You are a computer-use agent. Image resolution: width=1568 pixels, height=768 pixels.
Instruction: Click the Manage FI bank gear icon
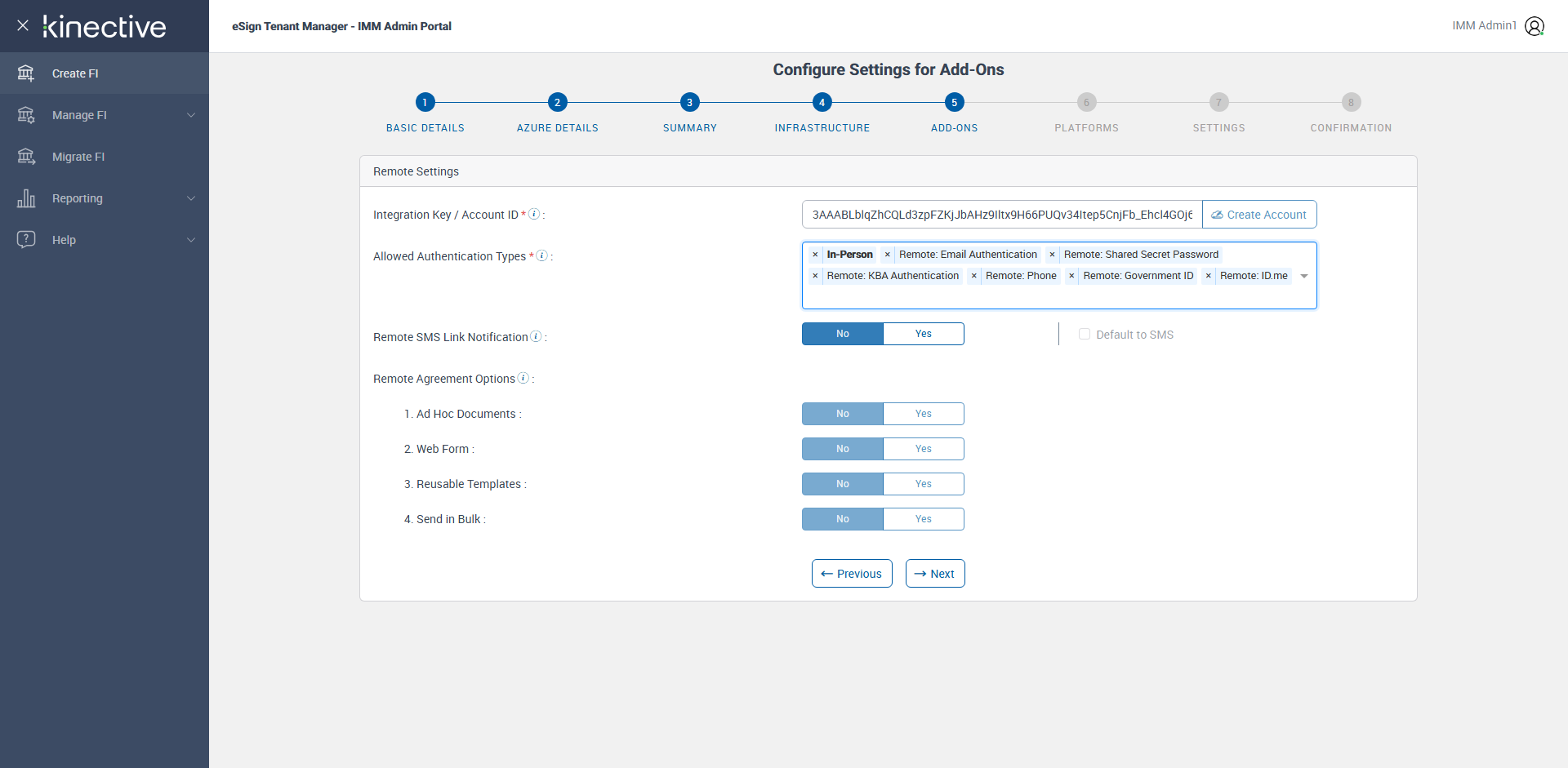pyautogui.click(x=26, y=115)
